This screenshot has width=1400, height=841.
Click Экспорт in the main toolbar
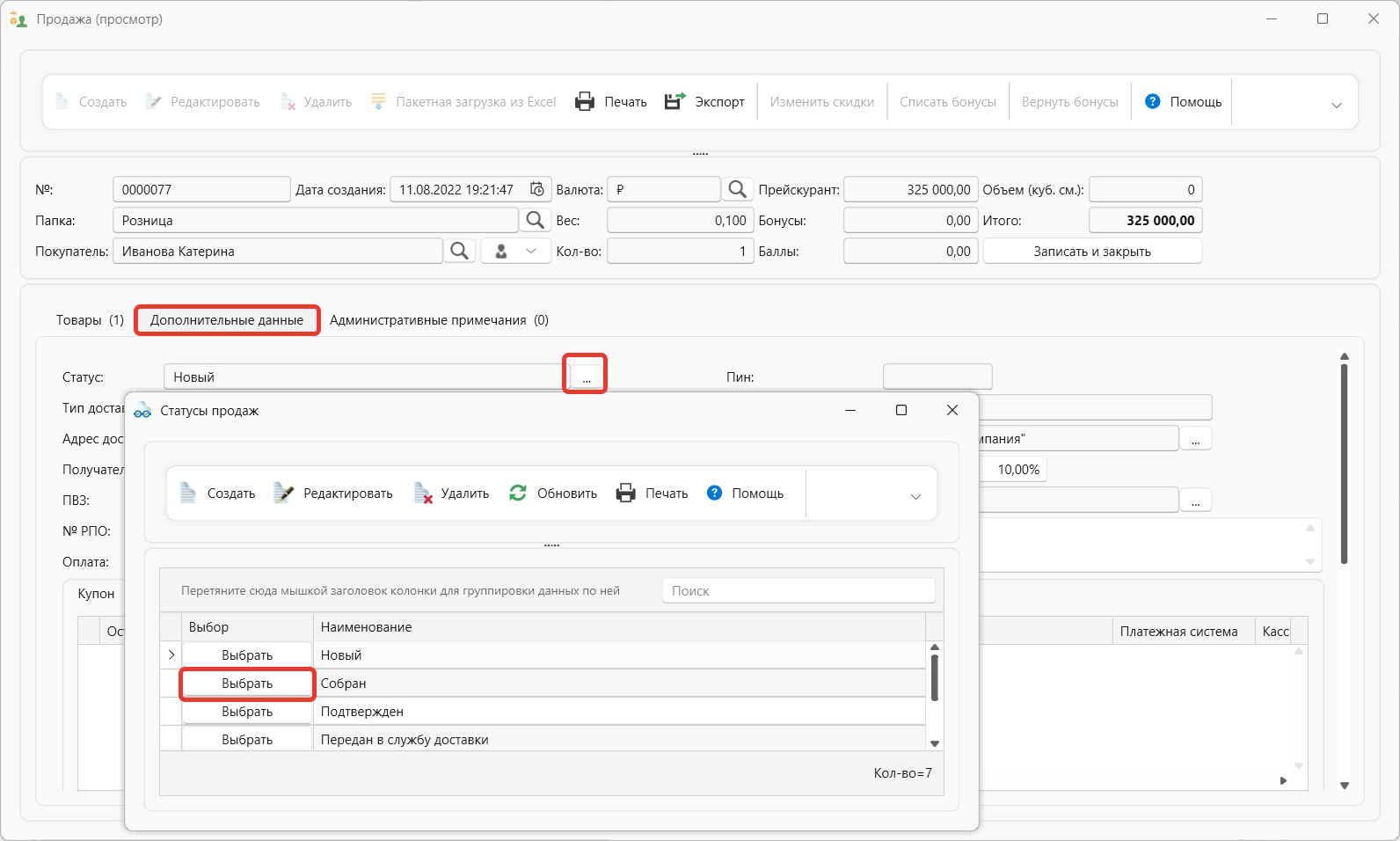[x=704, y=102]
